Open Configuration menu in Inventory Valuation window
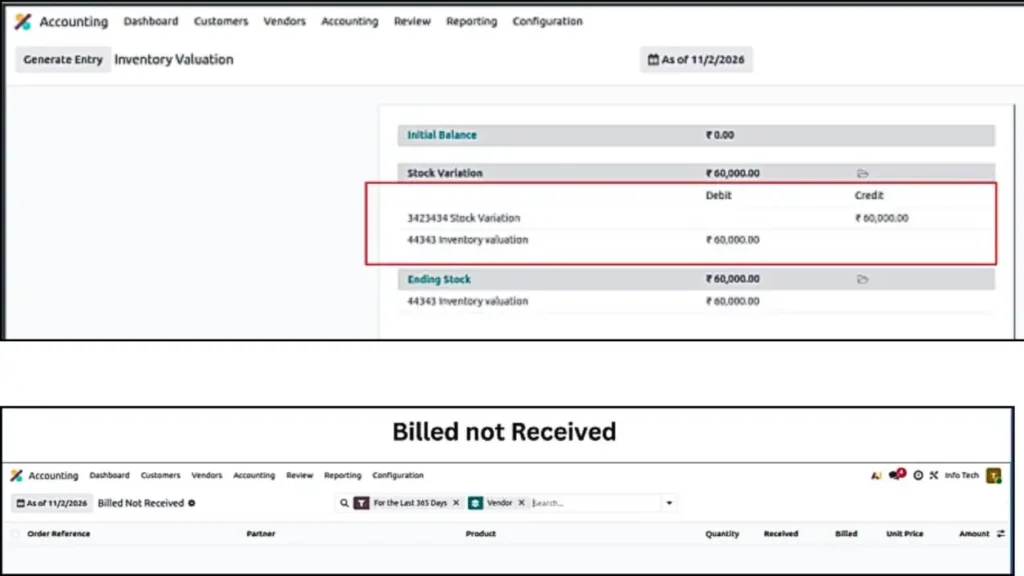 click(x=547, y=22)
